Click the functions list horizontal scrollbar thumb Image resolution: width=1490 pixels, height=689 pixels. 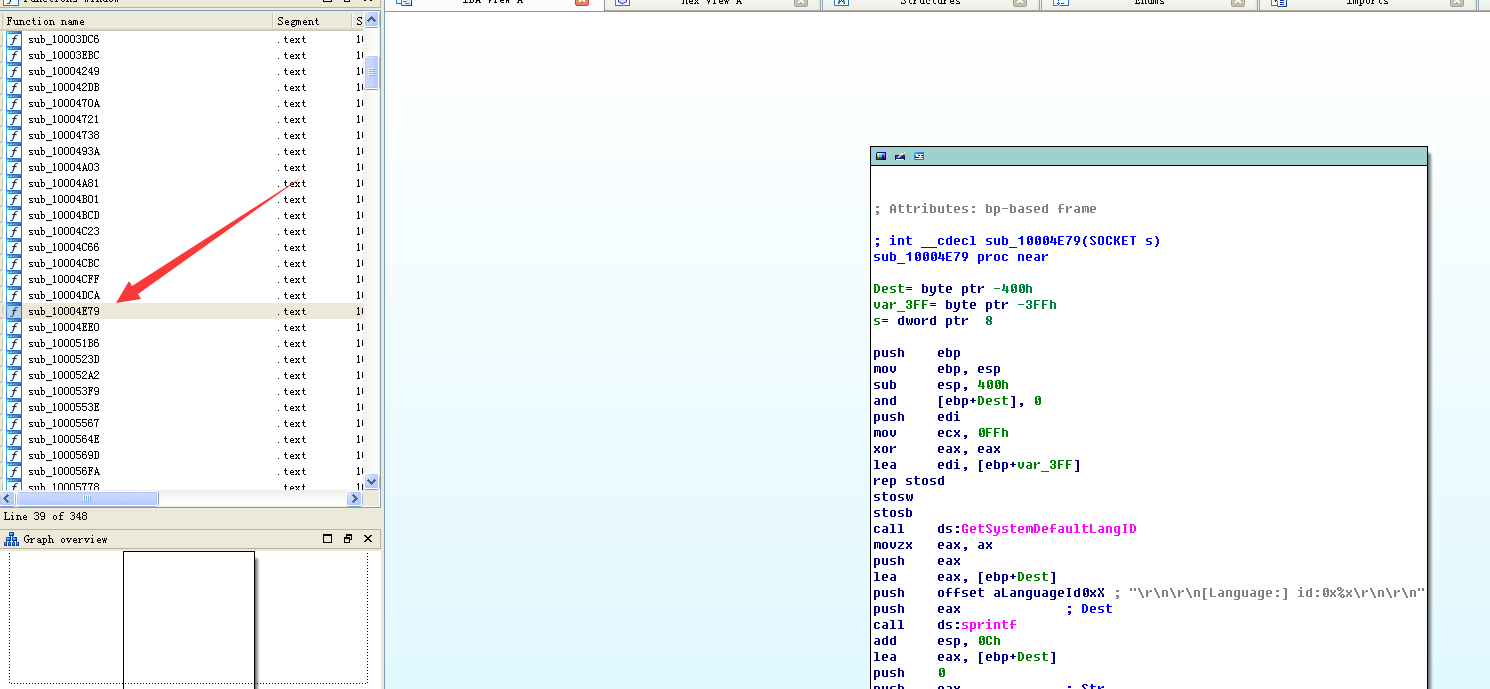[x=87, y=498]
